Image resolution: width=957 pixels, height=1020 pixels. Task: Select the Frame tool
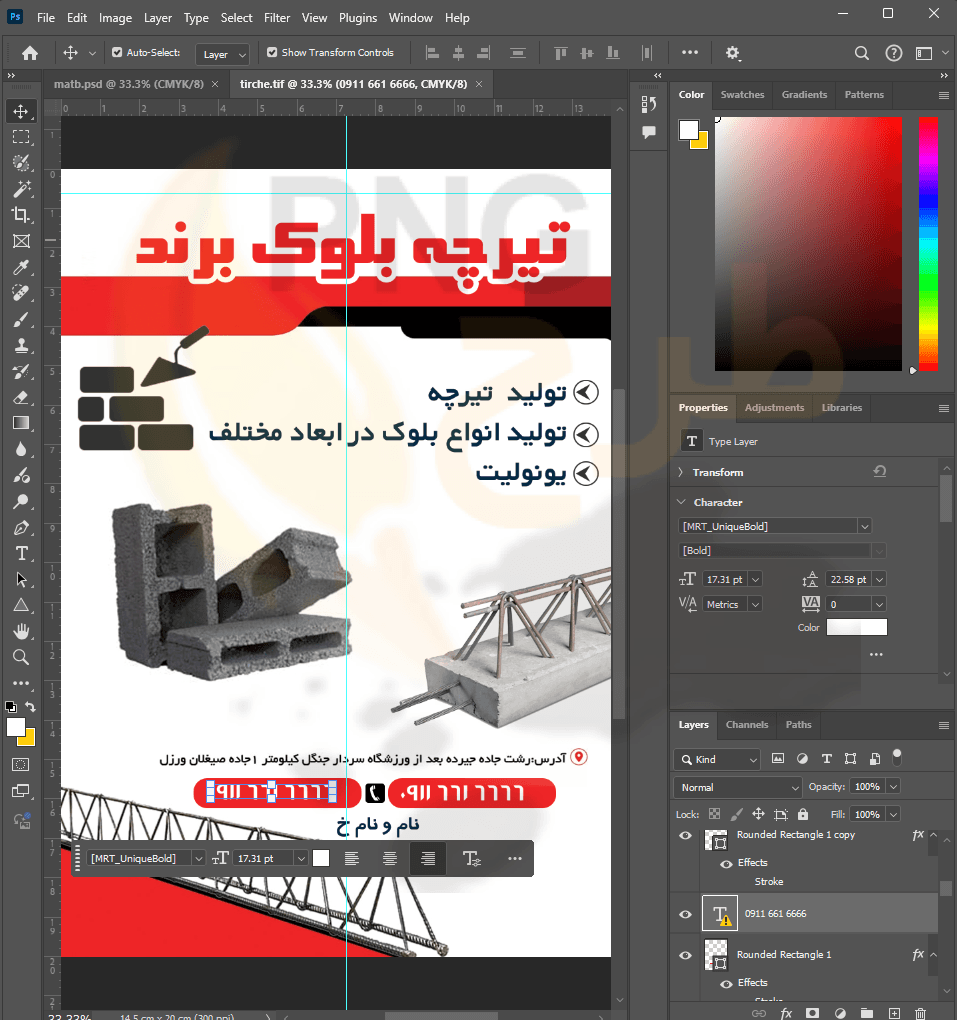[21, 241]
